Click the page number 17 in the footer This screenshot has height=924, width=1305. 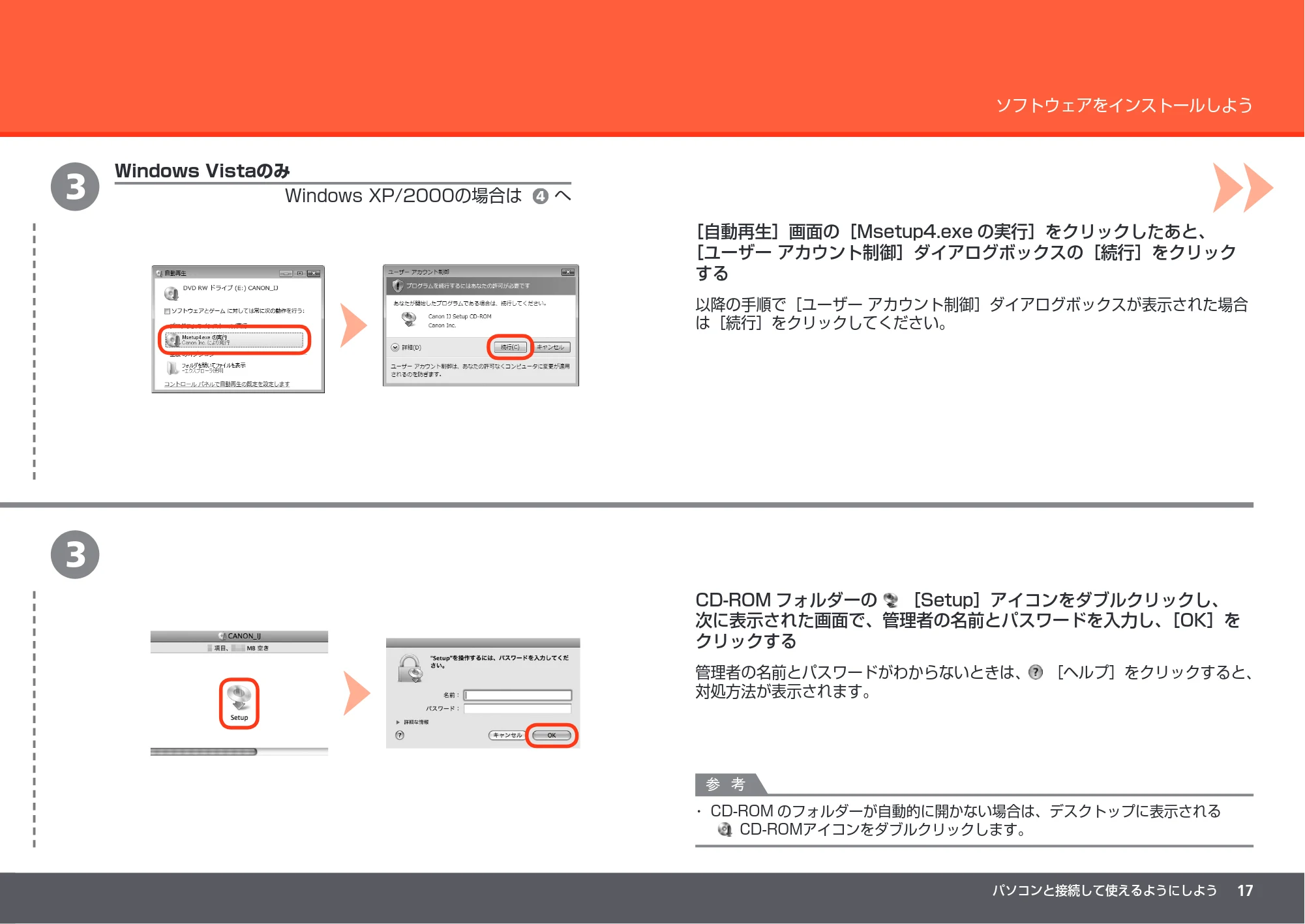(1245, 891)
